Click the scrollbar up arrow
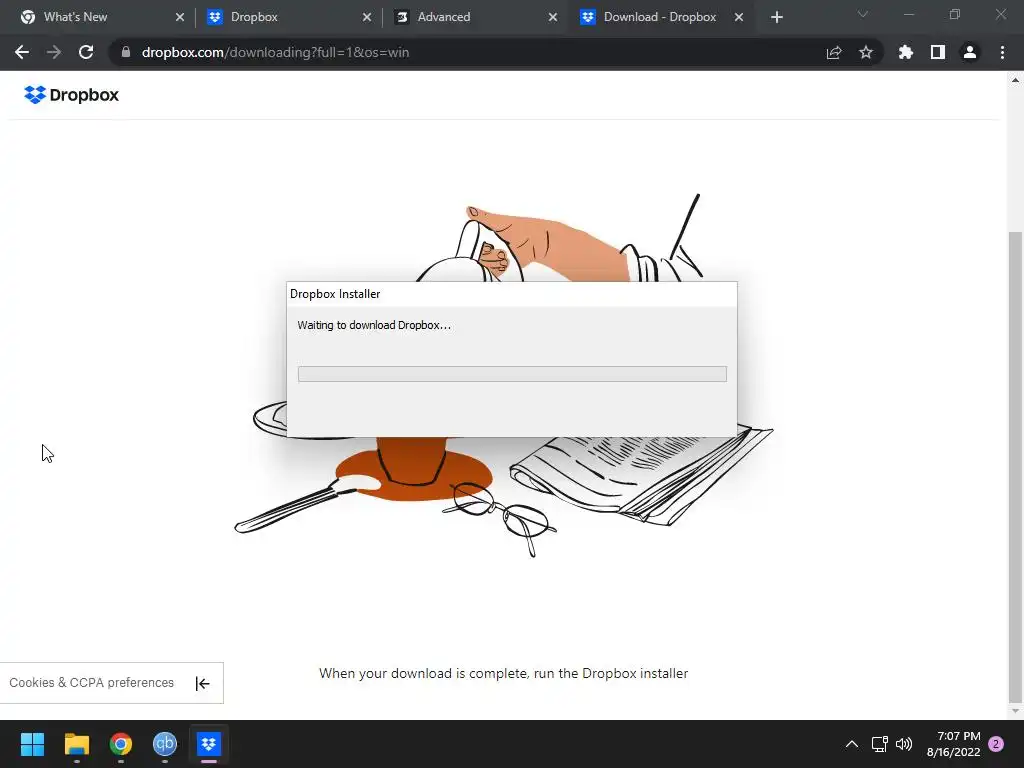Viewport: 1024px width, 768px height. (1015, 80)
